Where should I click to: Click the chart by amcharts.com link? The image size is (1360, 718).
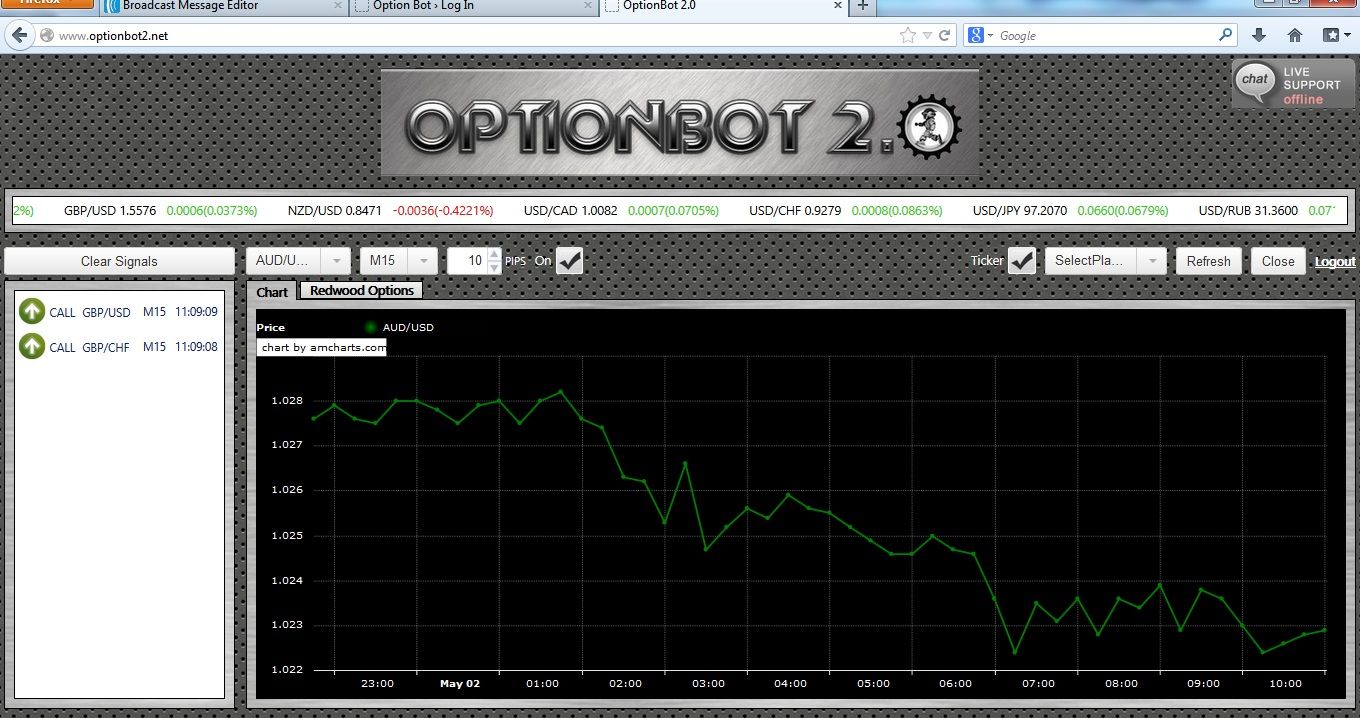322,347
